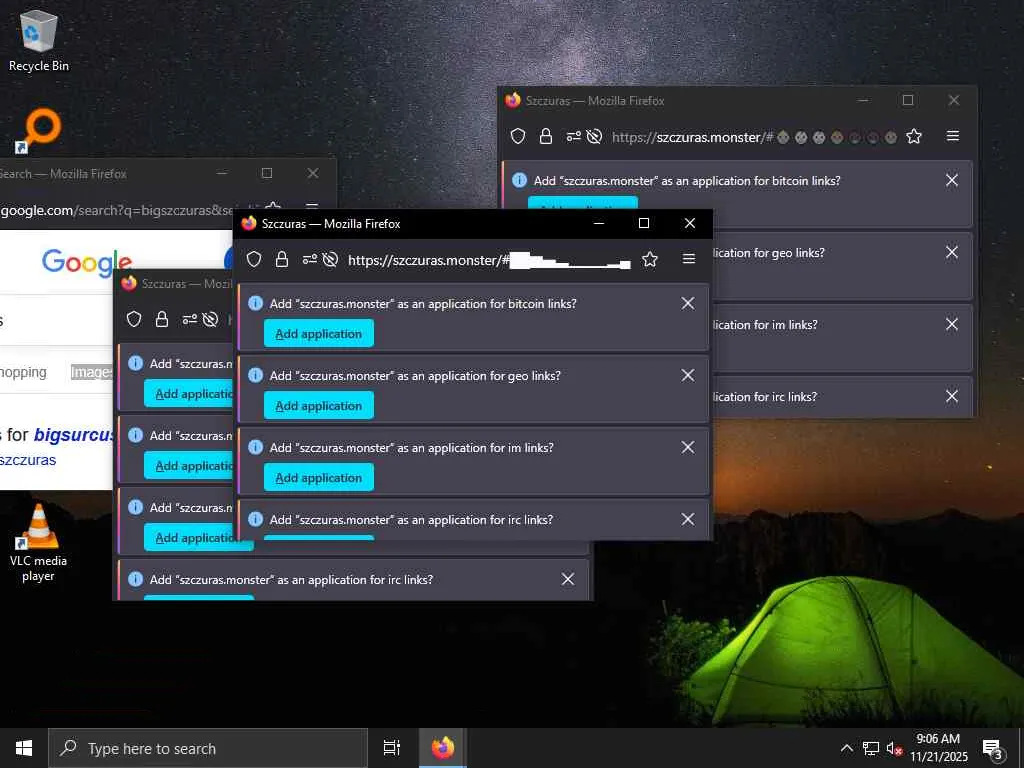Dismiss the im links notification in front window
This screenshot has height=768, width=1024.
(x=688, y=447)
